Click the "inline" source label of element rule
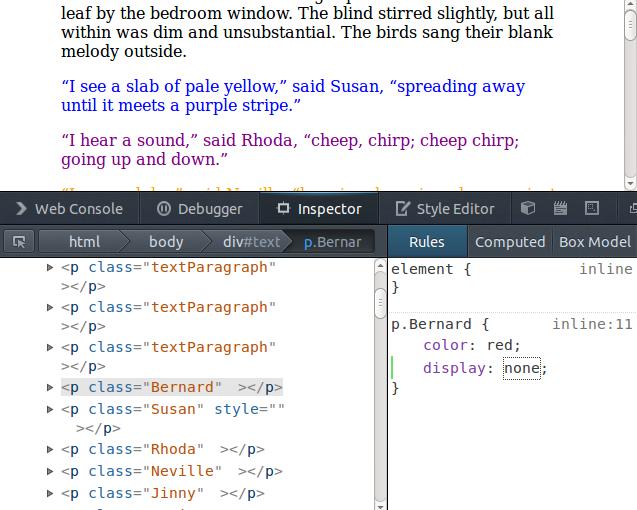This screenshot has width=637, height=510. [x=606, y=269]
